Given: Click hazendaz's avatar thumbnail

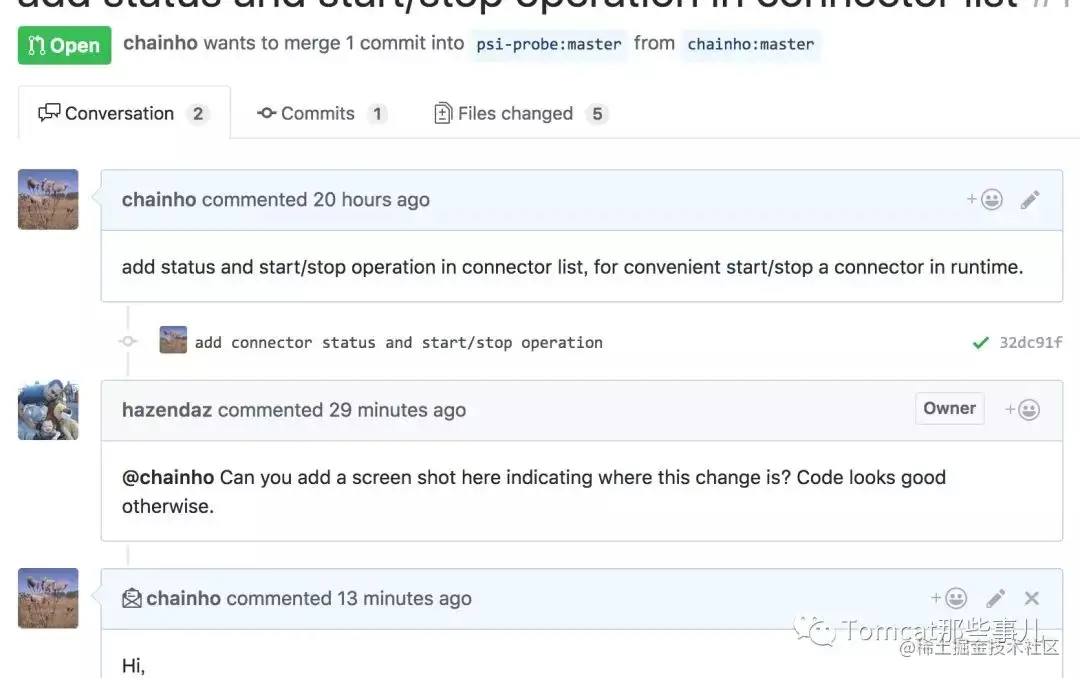Looking at the screenshot, I should point(48,410).
